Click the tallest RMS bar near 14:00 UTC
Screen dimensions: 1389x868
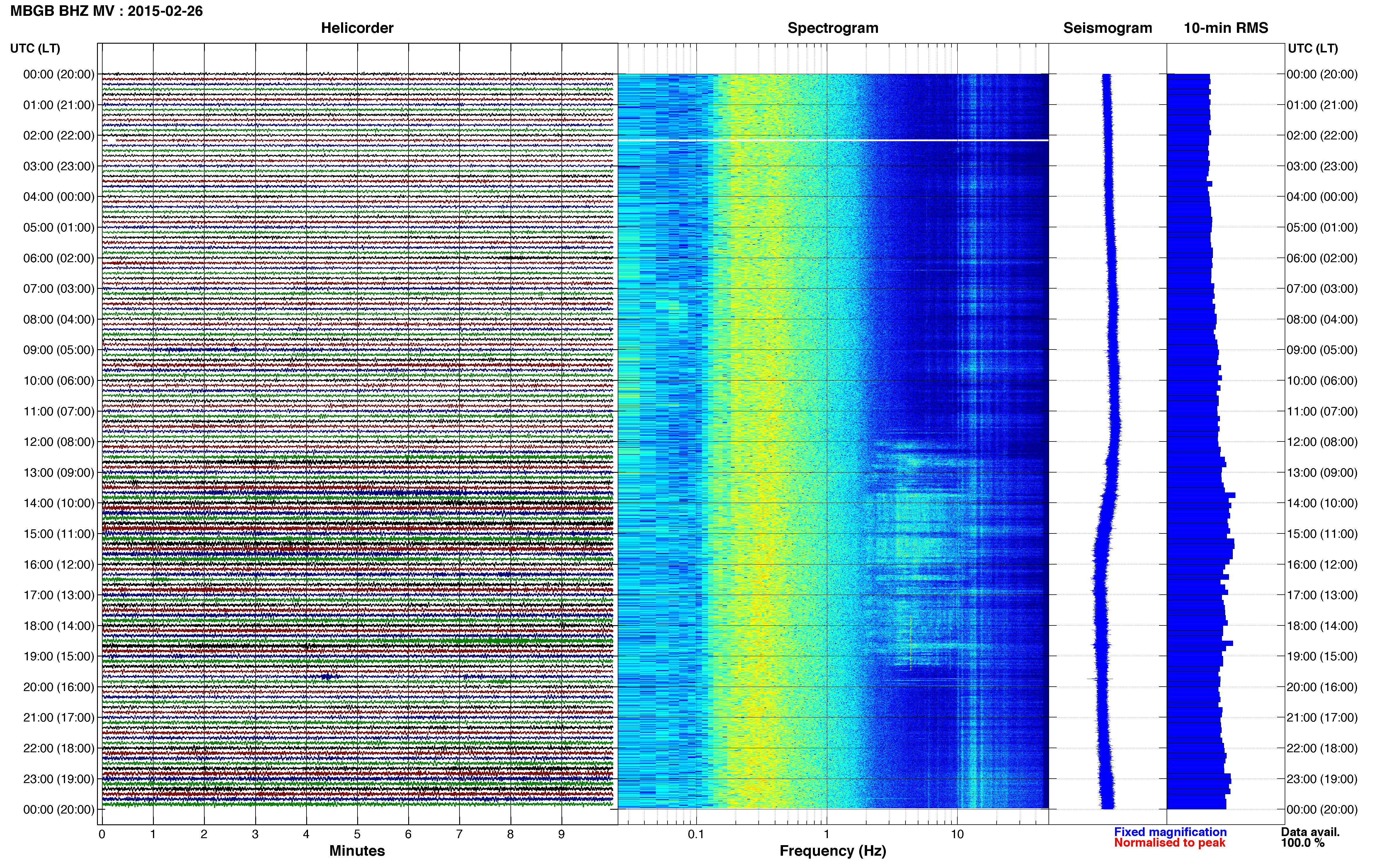coord(1201,495)
